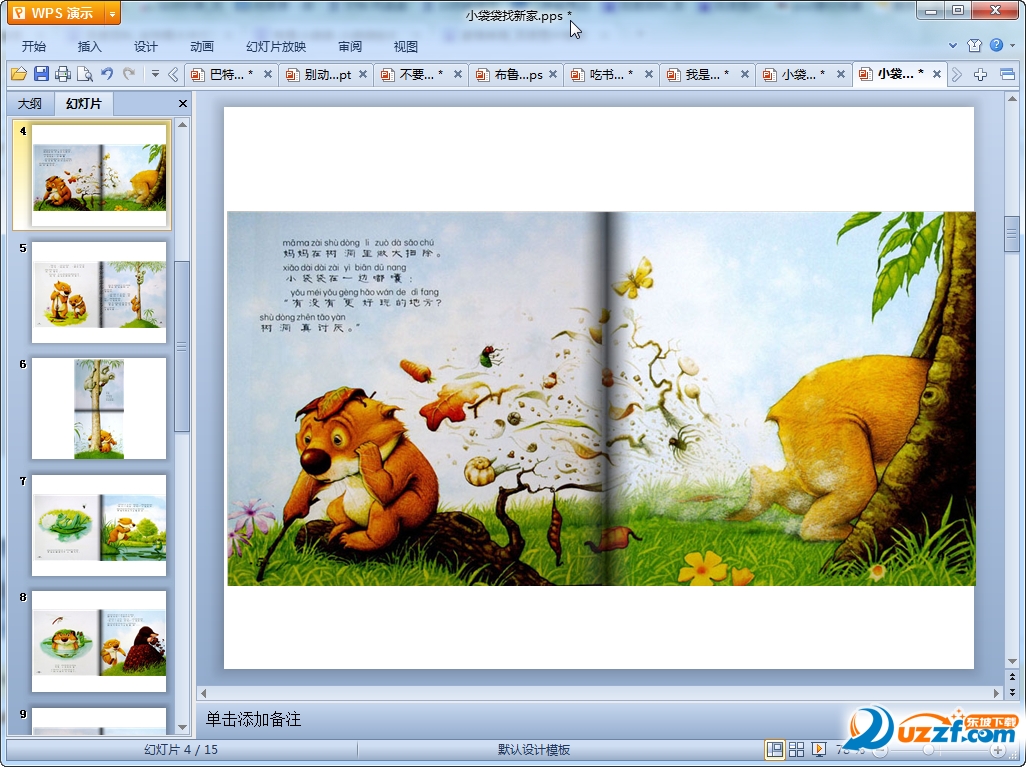Open the 审阅 ribbon tab
The height and width of the screenshot is (767, 1026).
tap(350, 46)
